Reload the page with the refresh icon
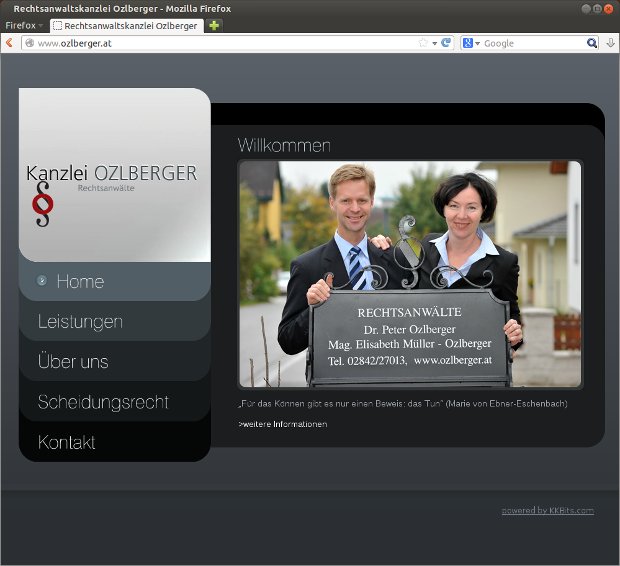 point(446,43)
